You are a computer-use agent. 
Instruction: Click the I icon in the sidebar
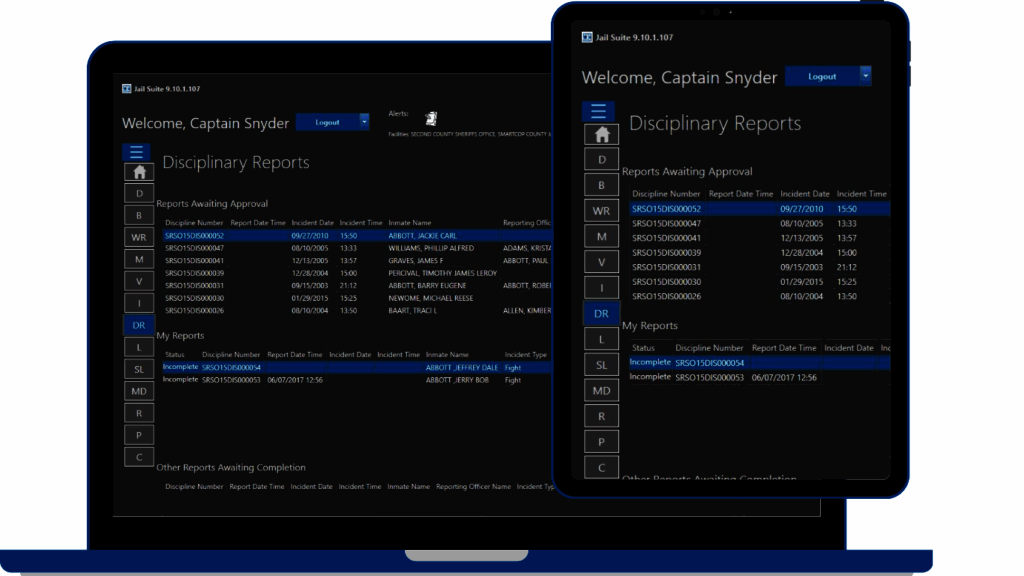pyautogui.click(x=138, y=302)
